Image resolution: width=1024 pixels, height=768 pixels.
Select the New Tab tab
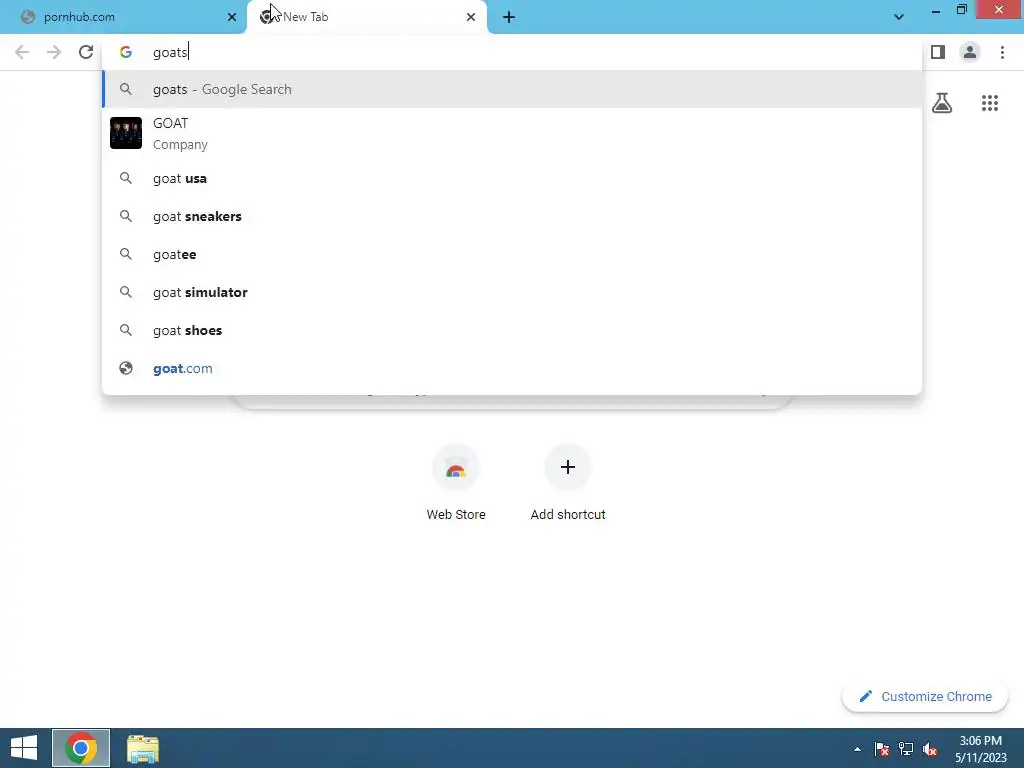366,17
